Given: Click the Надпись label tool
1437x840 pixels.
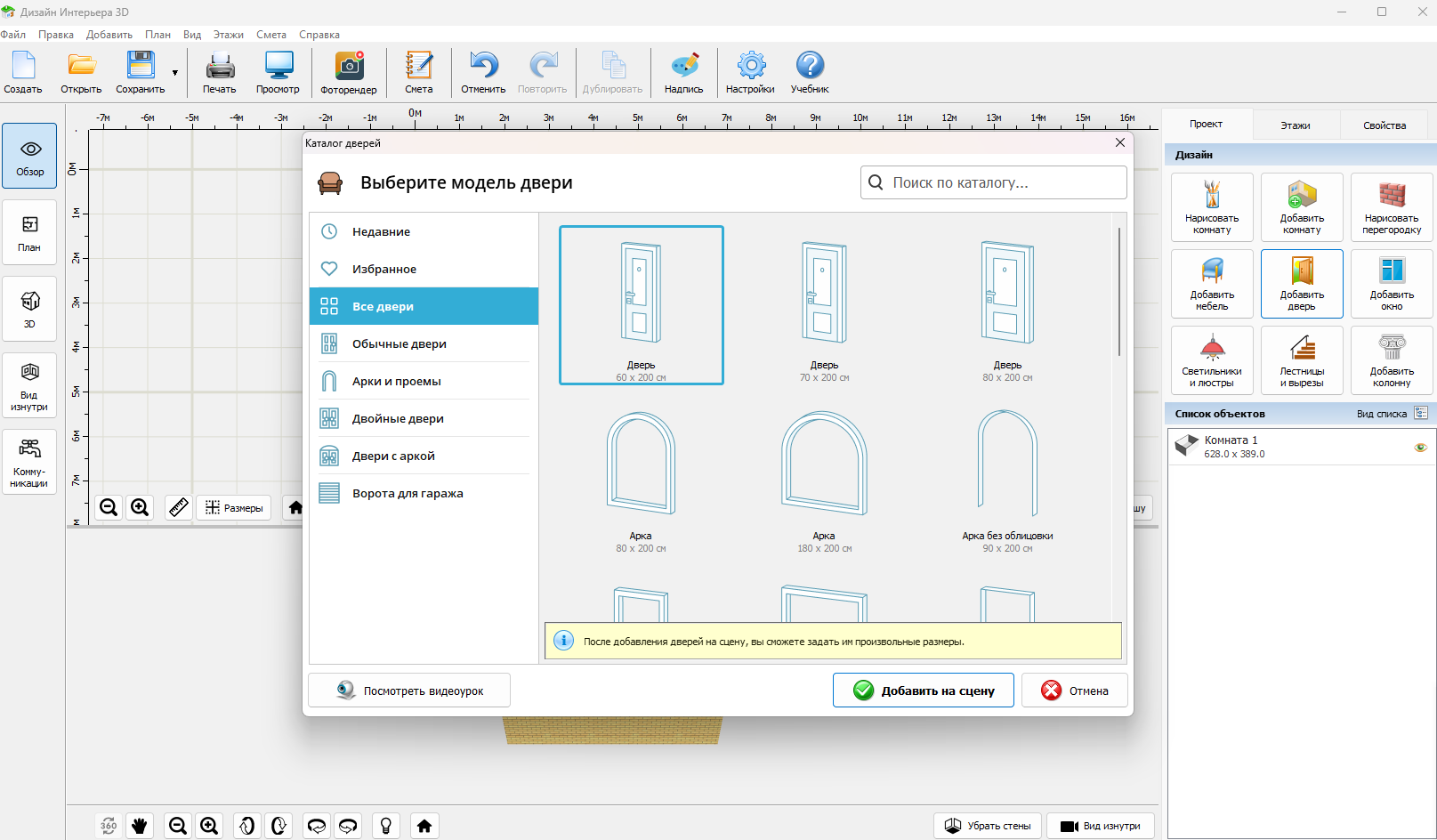Looking at the screenshot, I should [683, 72].
